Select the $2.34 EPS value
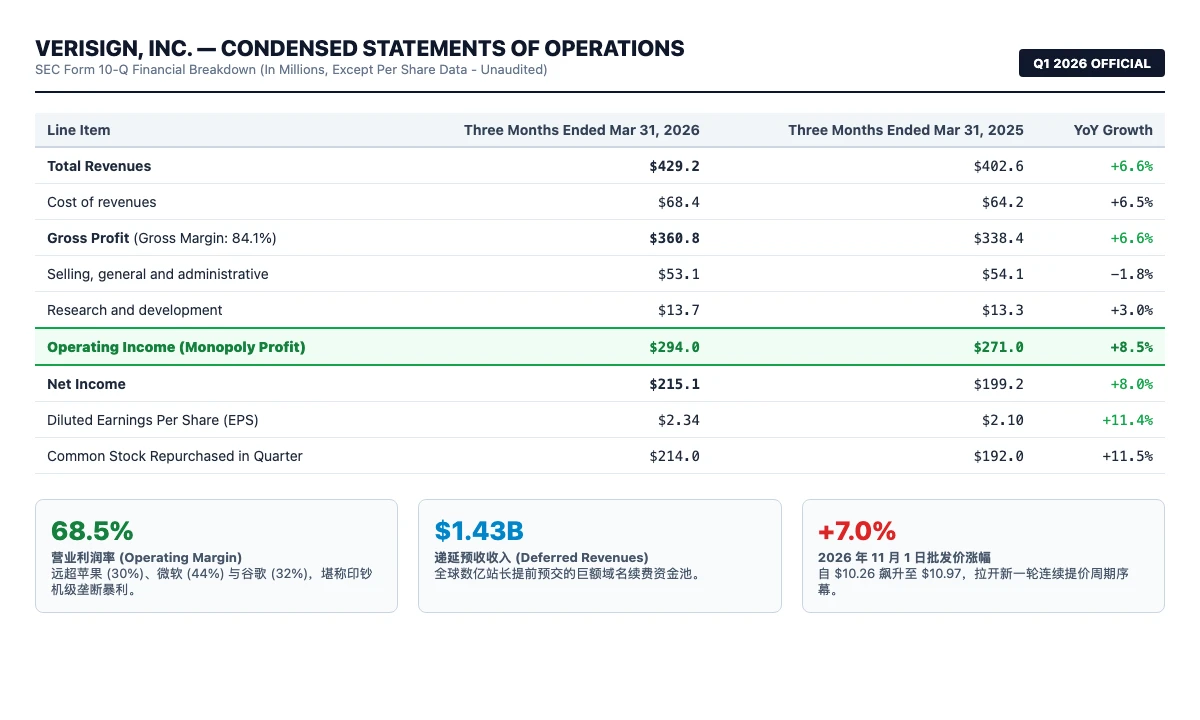This screenshot has height=720, width=1200. click(x=678, y=420)
